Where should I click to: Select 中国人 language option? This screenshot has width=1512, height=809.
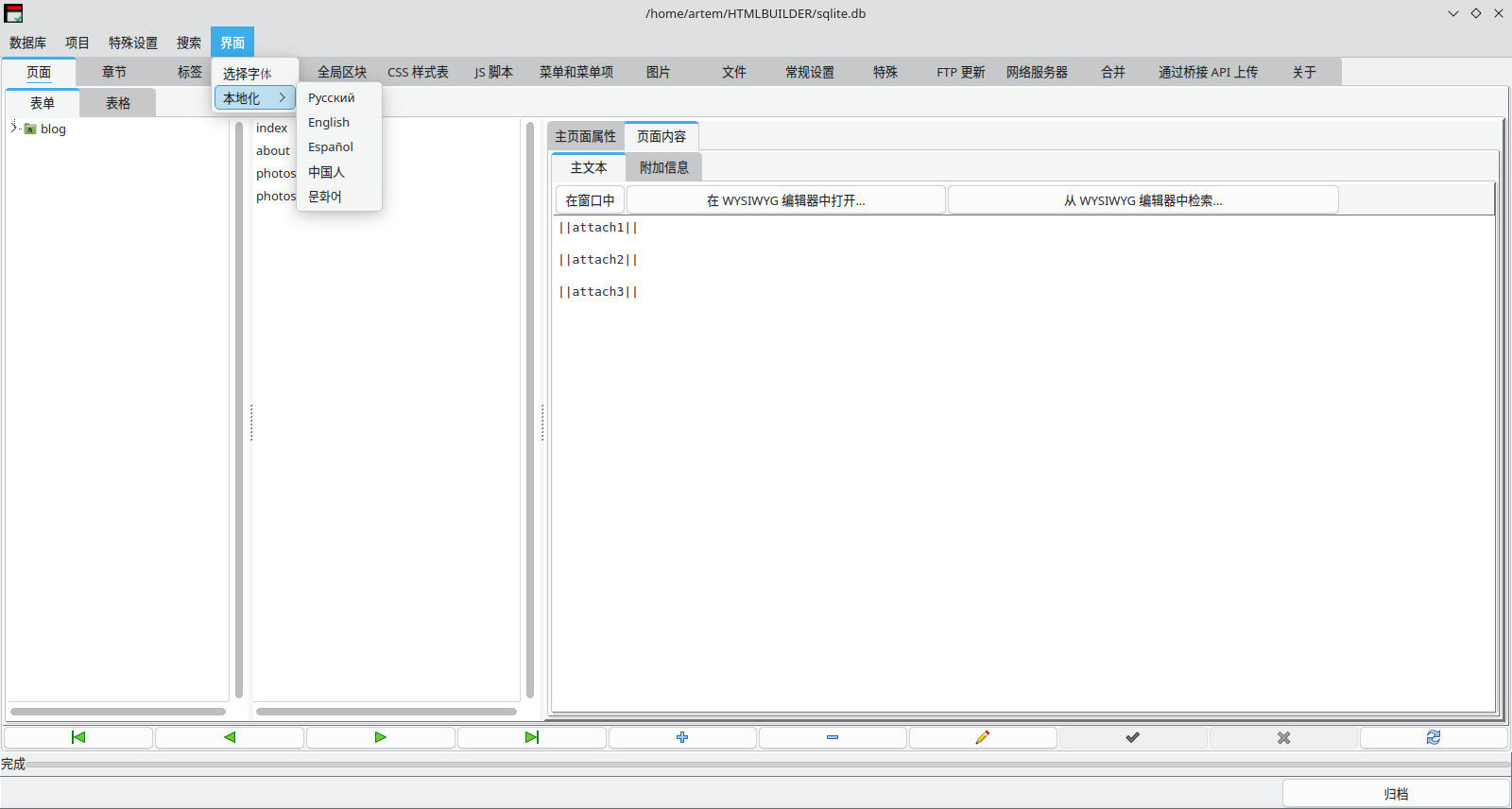point(338,172)
